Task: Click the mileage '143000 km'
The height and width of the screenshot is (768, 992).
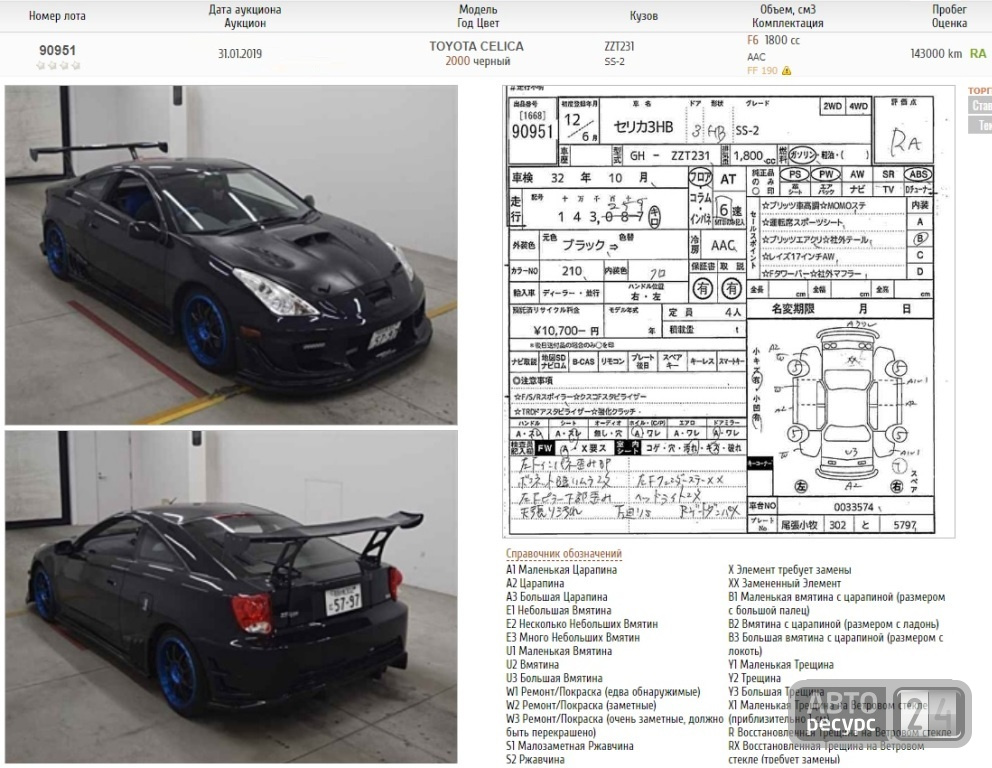Action: tap(936, 54)
